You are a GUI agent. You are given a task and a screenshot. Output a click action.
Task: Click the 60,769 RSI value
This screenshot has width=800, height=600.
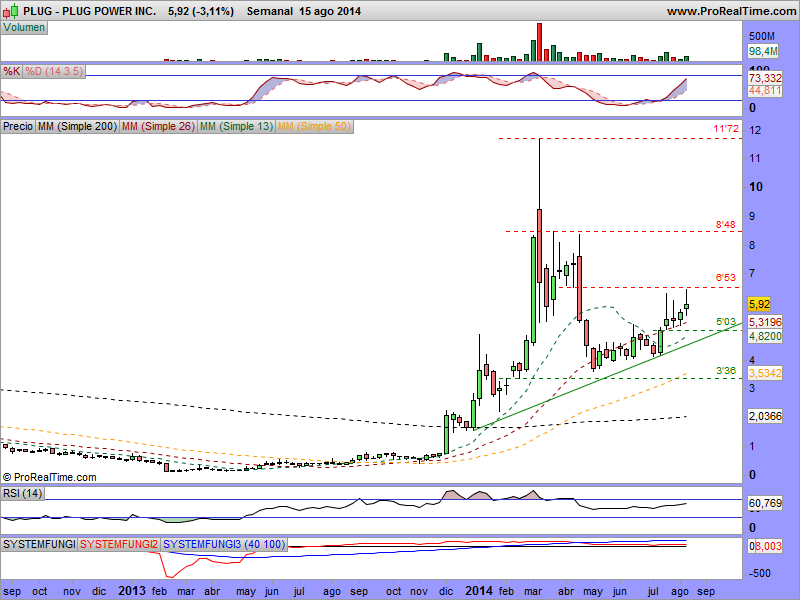click(765, 504)
